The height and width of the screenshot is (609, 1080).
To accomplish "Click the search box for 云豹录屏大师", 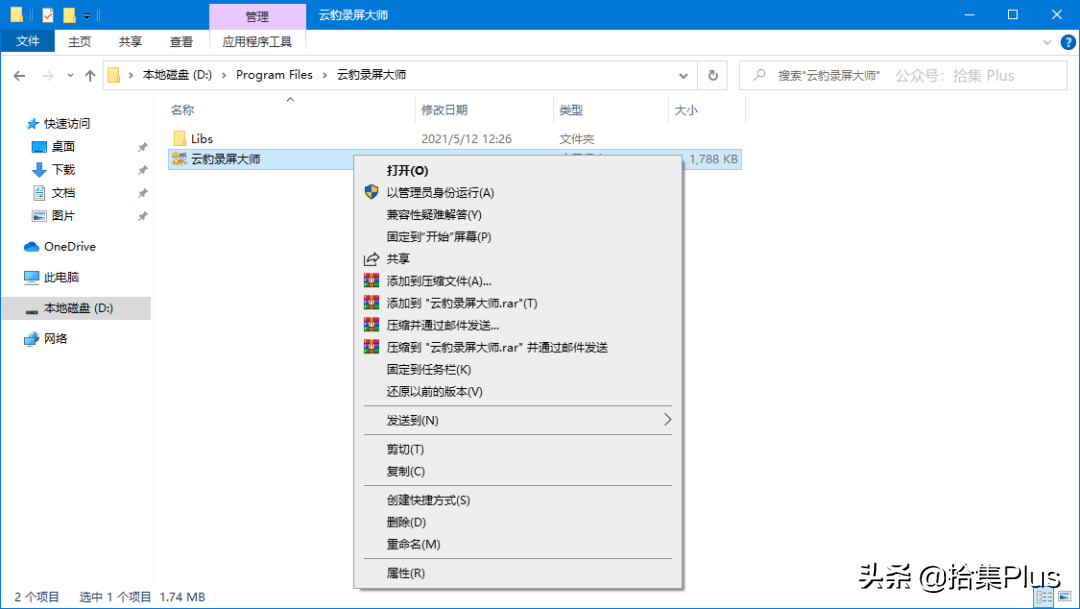I will (x=903, y=75).
